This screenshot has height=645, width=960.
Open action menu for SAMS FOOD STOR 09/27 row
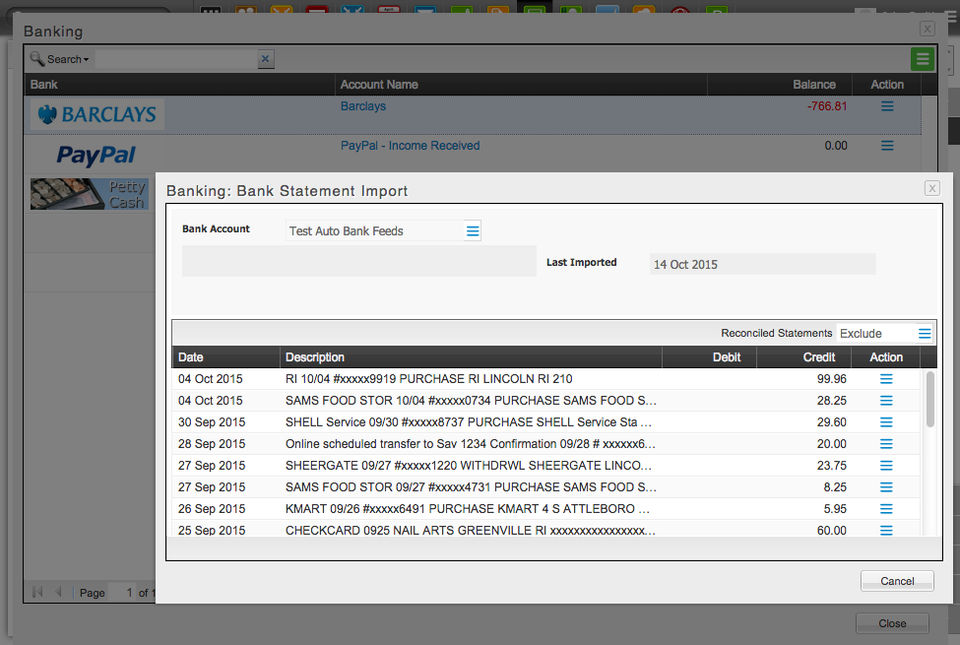(886, 487)
